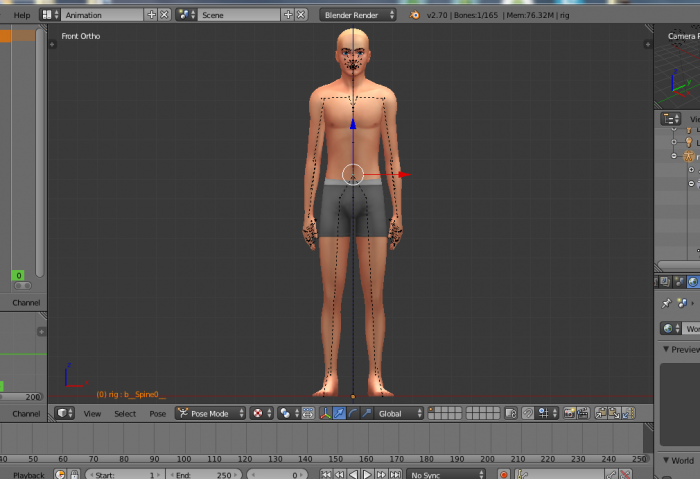Screen dimensions: 700x479
Task: Click the armature rig icon in outliner
Action: click(x=688, y=156)
